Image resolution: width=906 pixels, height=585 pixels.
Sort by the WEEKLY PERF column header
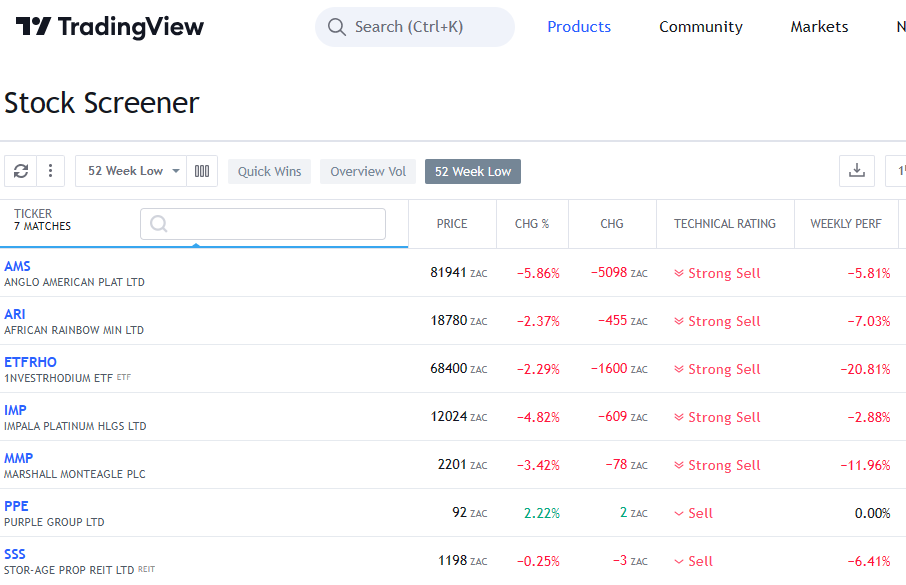click(846, 224)
